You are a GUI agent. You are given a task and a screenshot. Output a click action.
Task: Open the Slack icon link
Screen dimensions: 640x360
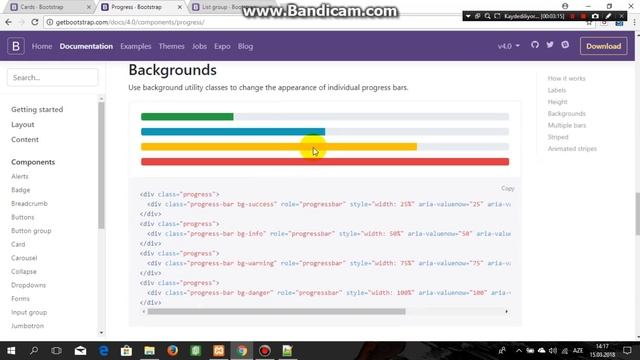click(x=565, y=45)
